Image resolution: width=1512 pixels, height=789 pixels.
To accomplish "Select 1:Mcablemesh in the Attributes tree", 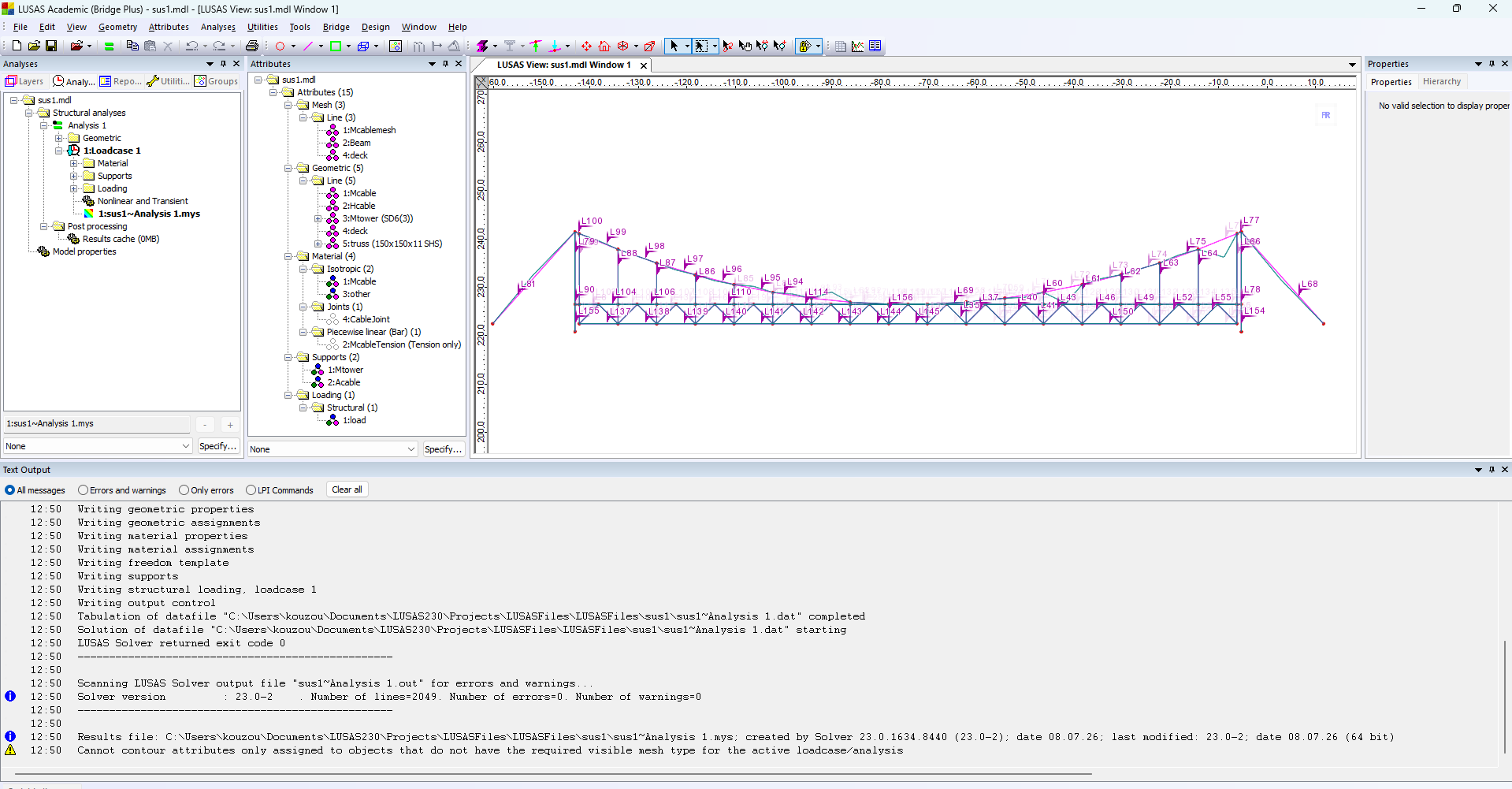I will point(369,130).
